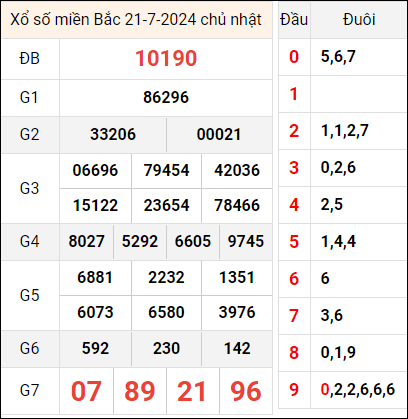This screenshot has height=419, width=408.
Task: Select the G3 row label
Action: tap(30, 188)
